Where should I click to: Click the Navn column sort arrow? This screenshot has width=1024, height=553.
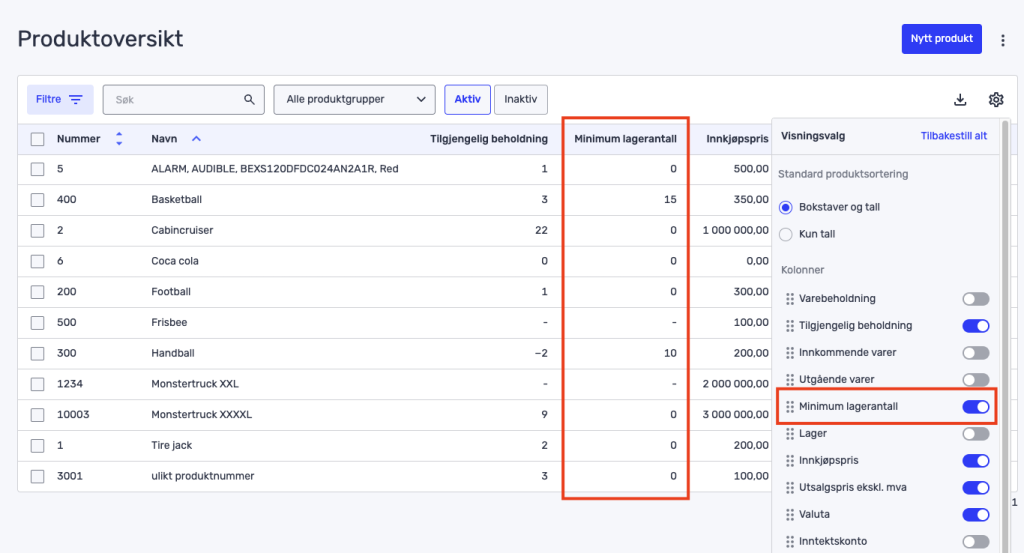(x=196, y=139)
